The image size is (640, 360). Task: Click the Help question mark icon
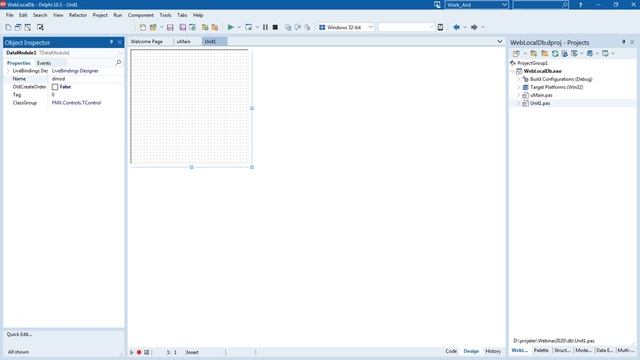coord(580,5)
